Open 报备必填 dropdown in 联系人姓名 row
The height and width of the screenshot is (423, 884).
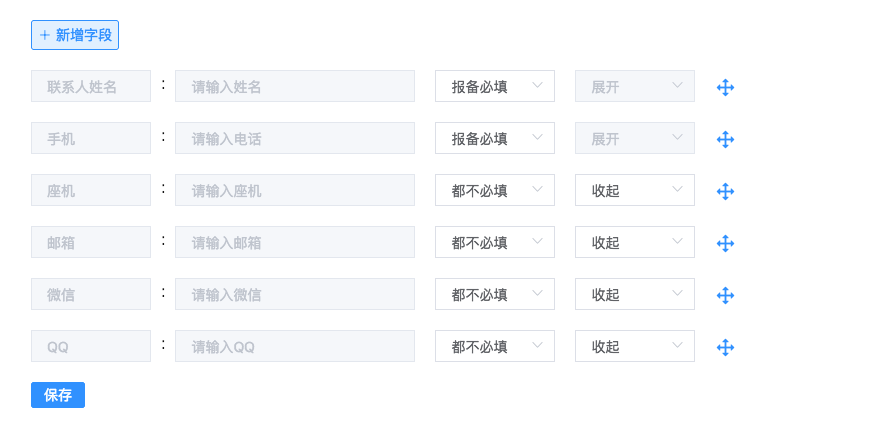[494, 86]
